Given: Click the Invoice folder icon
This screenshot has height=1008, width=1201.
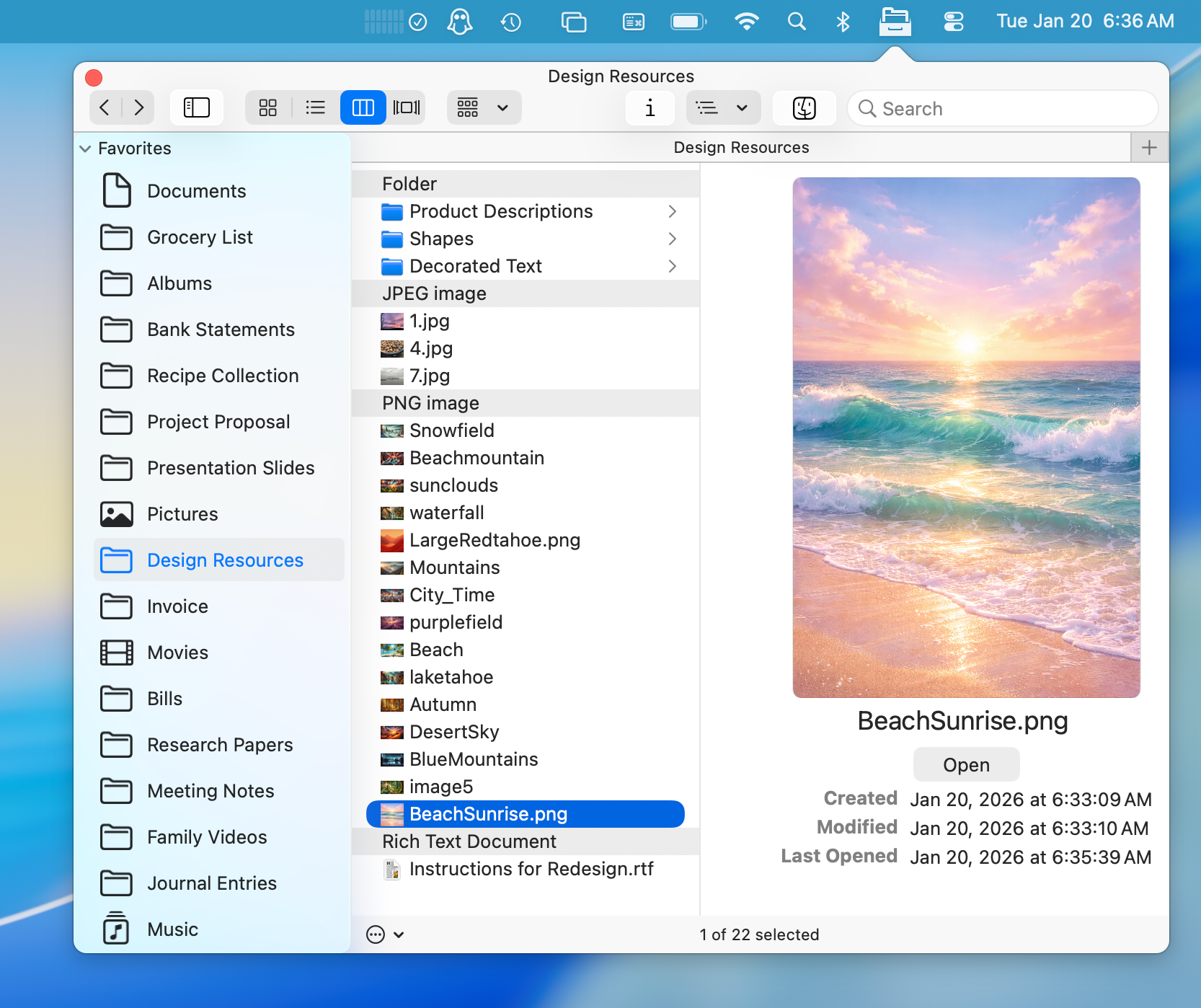Looking at the screenshot, I should click(116, 606).
